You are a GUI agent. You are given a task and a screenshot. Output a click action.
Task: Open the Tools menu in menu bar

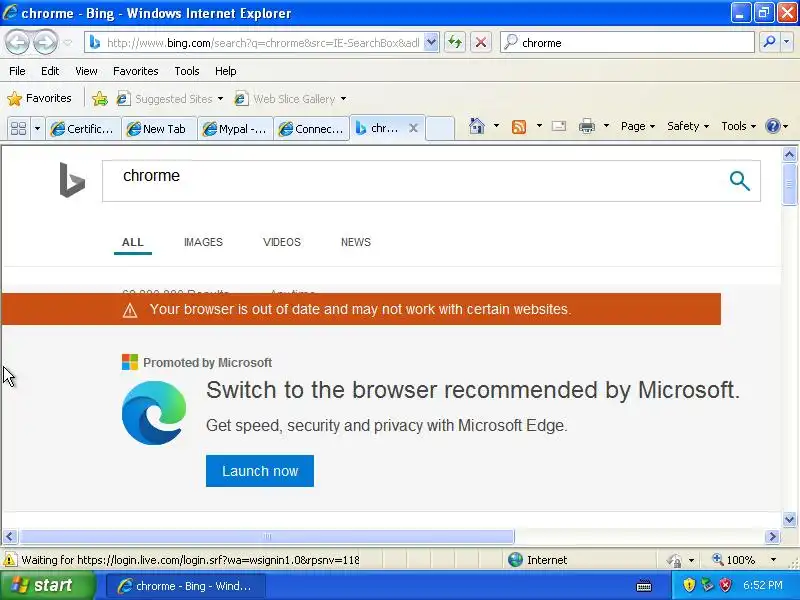187,71
